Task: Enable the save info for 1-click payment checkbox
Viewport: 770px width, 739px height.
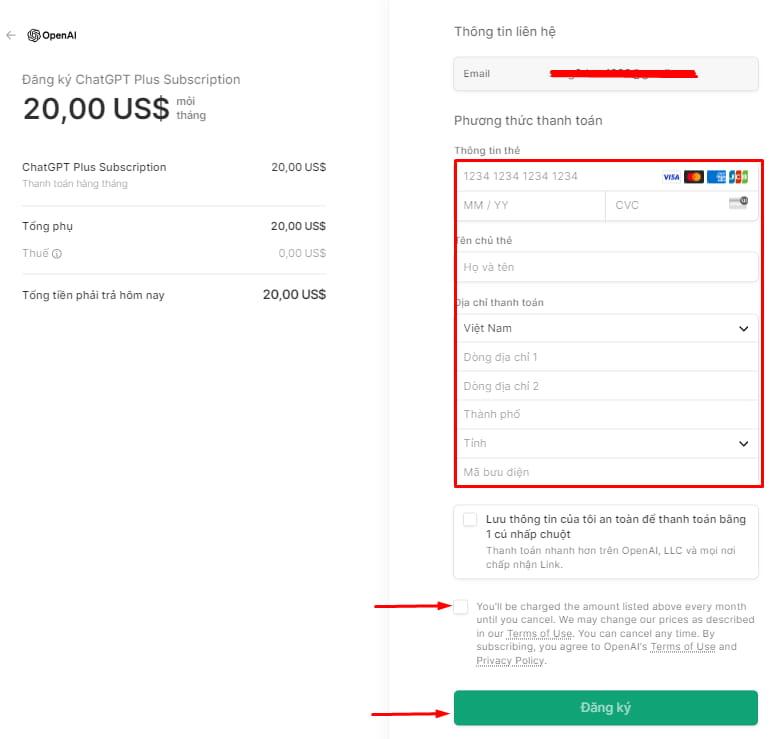Action: (x=470, y=520)
